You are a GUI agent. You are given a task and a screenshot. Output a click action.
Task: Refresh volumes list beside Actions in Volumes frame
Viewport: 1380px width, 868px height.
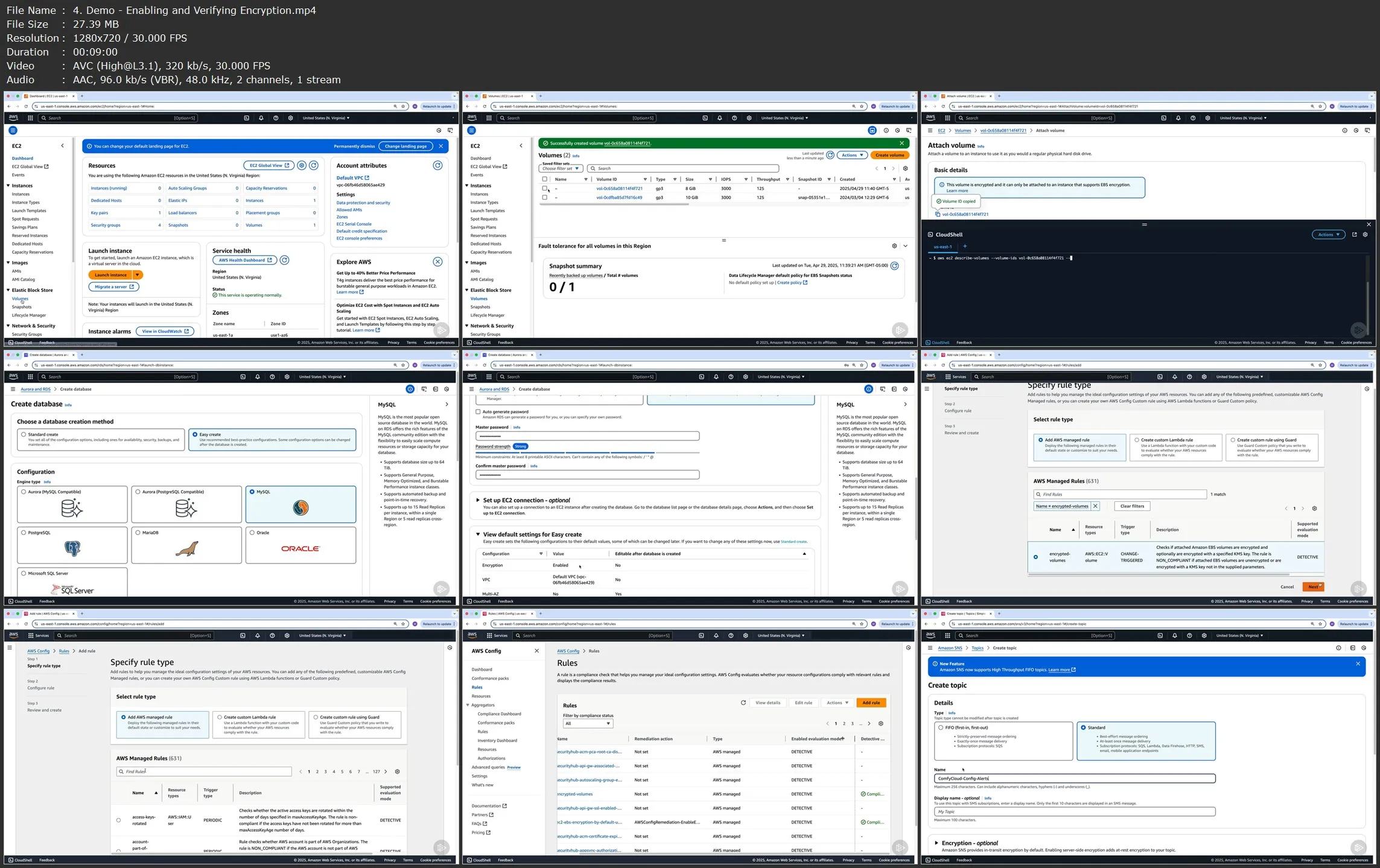pyautogui.click(x=830, y=155)
